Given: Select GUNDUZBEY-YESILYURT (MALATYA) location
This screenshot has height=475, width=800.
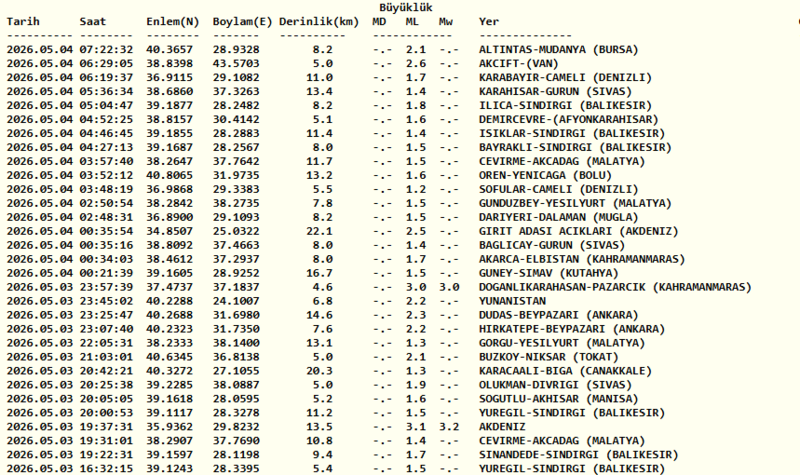Looking at the screenshot, I should [x=575, y=204].
